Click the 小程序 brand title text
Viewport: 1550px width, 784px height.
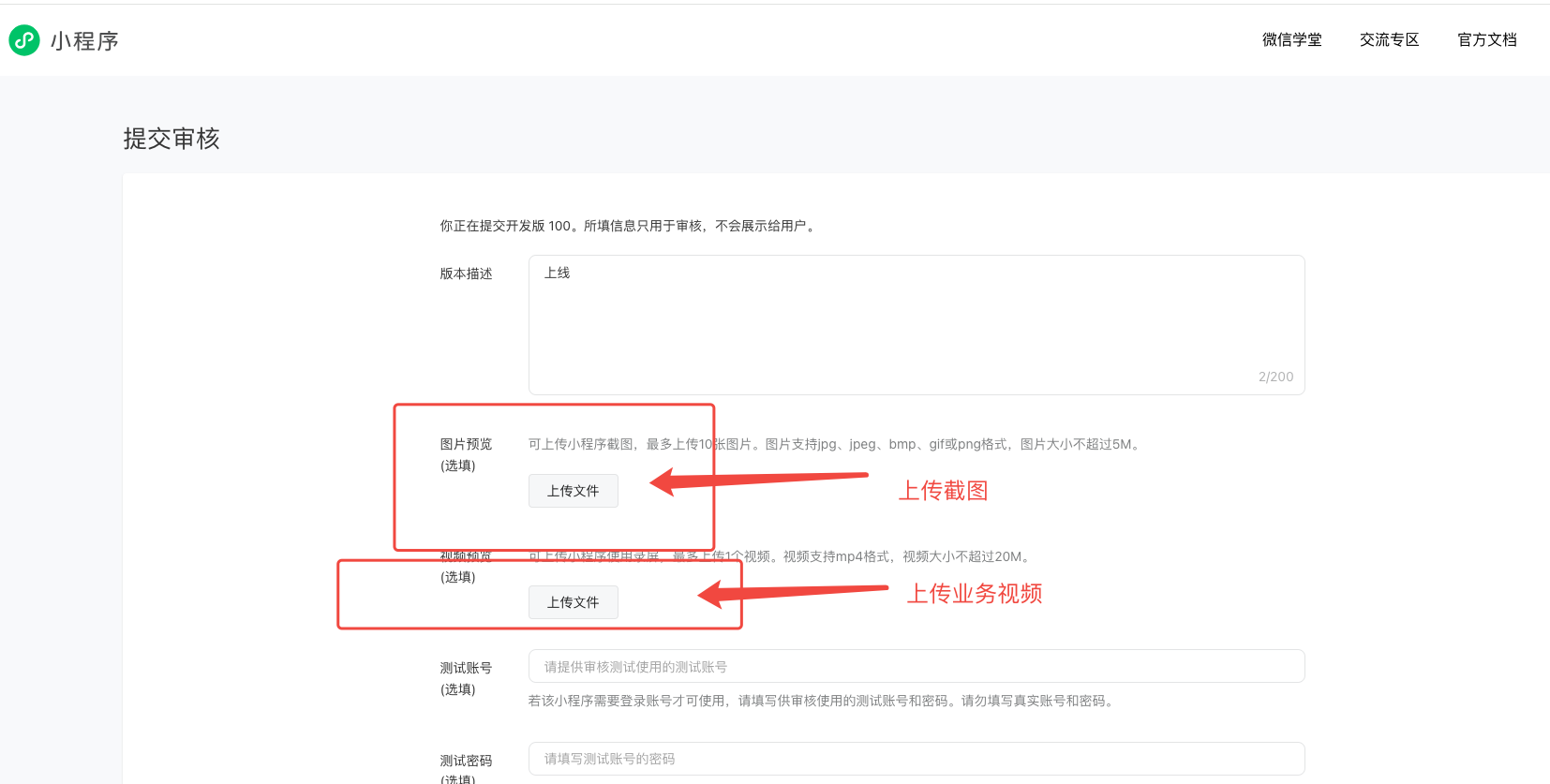[84, 41]
